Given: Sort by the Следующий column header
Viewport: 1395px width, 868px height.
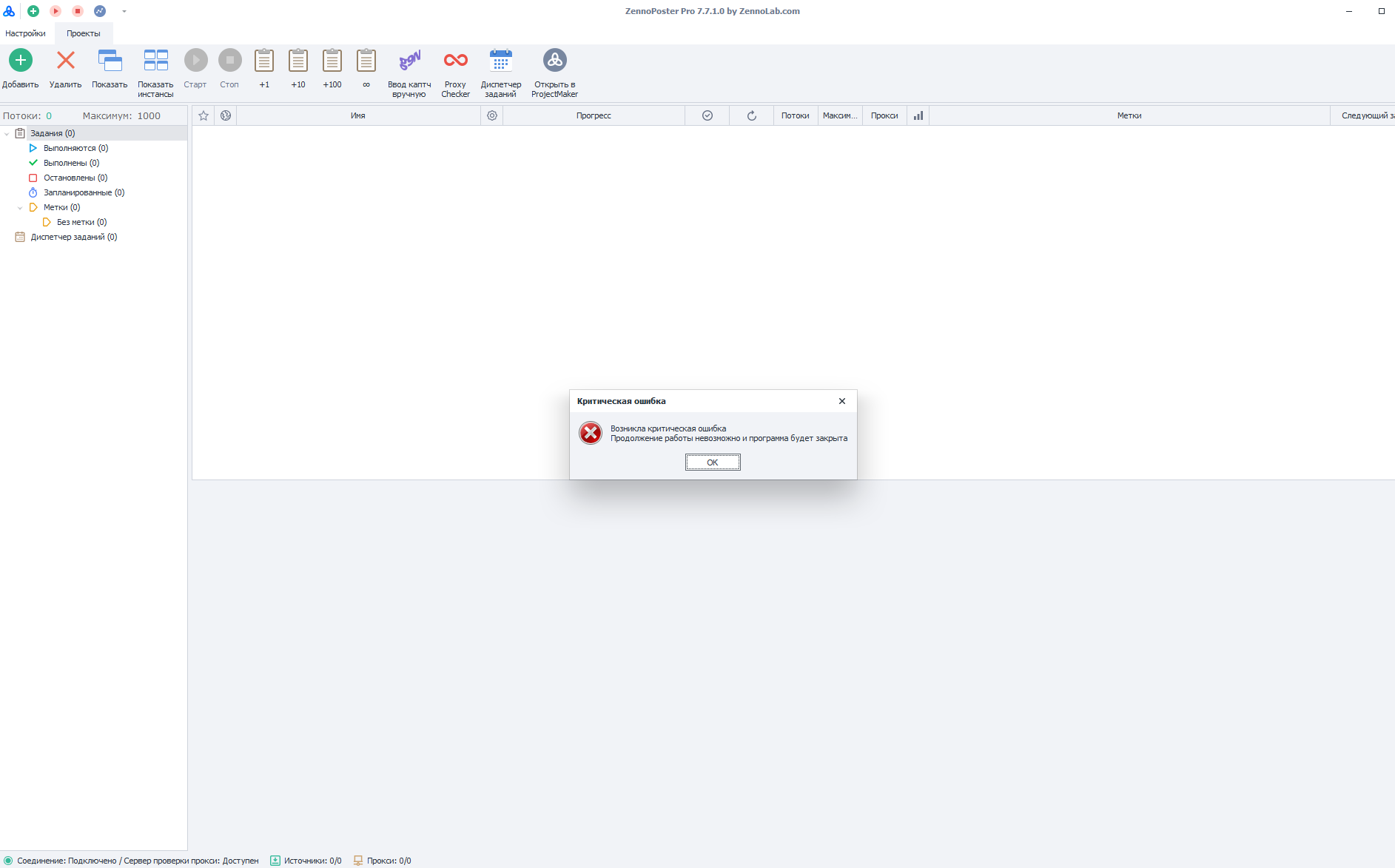Looking at the screenshot, I should pyautogui.click(x=1362, y=115).
